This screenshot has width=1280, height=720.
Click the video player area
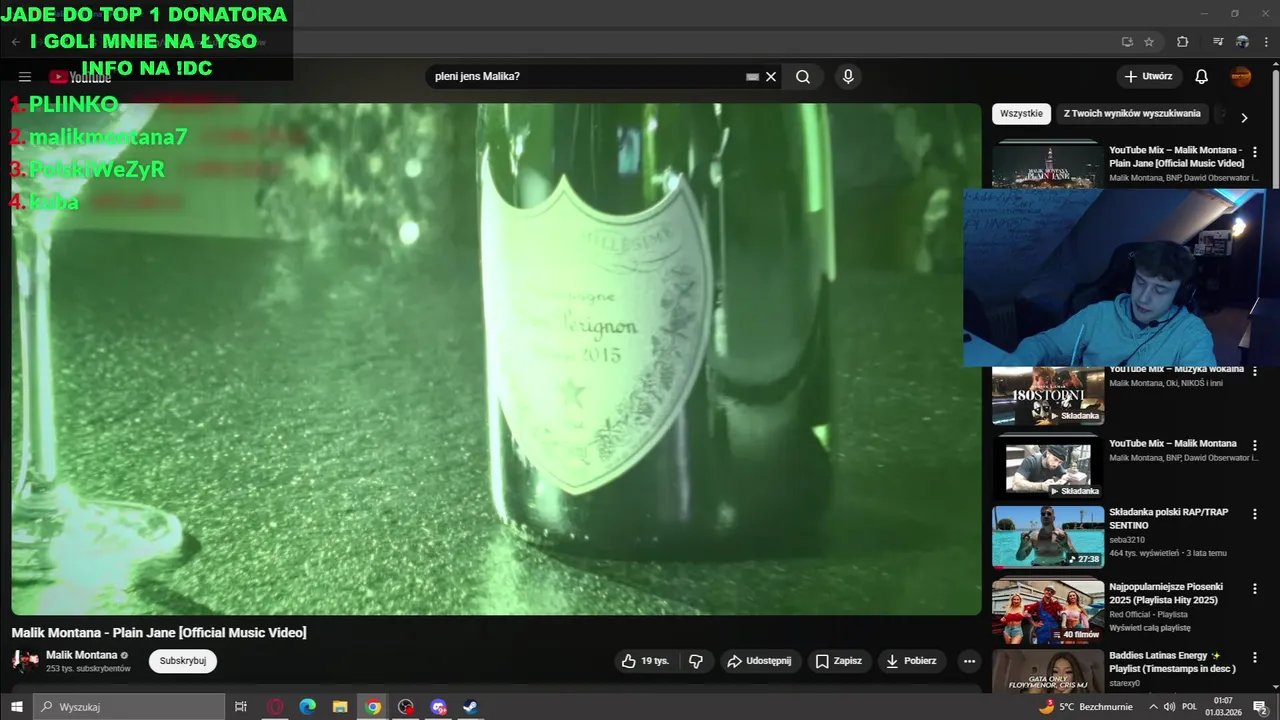496,359
